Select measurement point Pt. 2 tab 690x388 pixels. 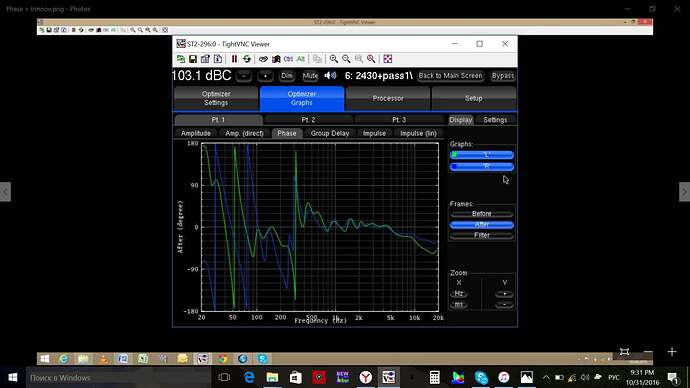(x=308, y=120)
